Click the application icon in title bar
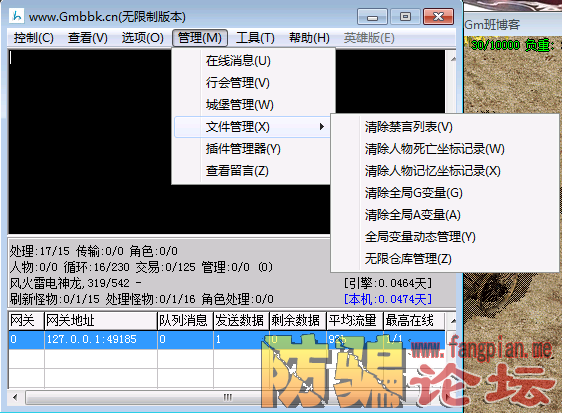The width and height of the screenshot is (562, 413). [17, 16]
